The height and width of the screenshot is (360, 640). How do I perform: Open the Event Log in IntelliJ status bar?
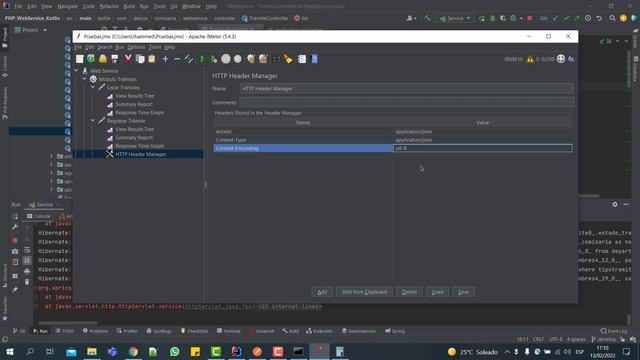pyautogui.click(x=614, y=331)
